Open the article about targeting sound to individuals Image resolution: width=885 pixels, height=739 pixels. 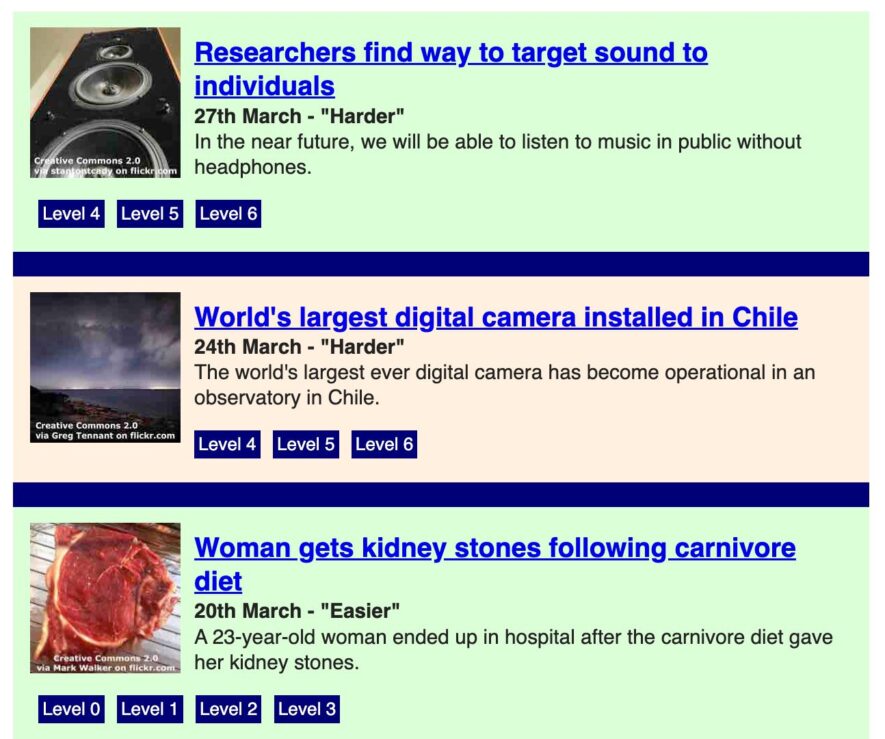pyautogui.click(x=450, y=53)
